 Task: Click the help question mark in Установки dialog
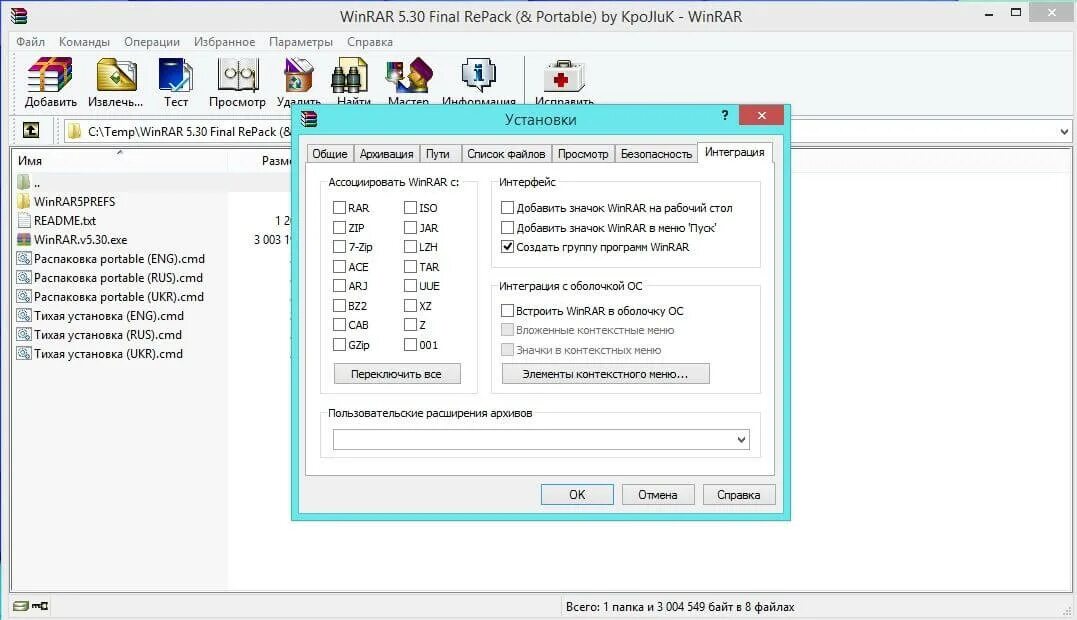point(725,115)
